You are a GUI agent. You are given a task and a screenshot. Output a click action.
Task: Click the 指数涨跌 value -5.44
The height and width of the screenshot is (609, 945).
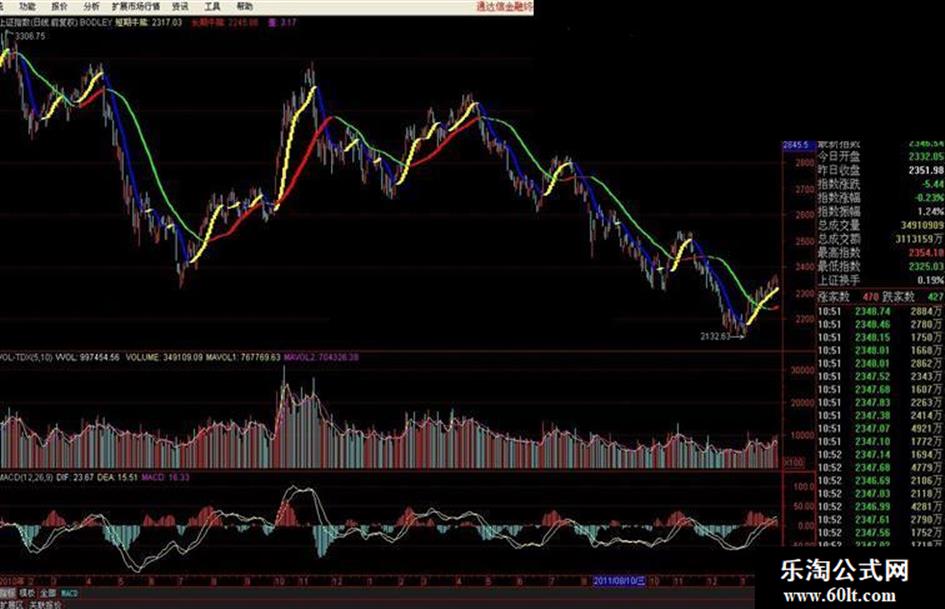click(x=932, y=185)
